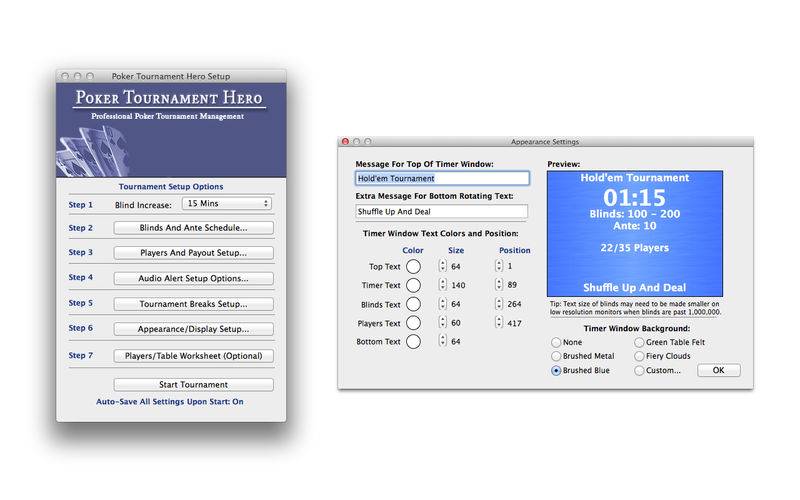Open the Top Text color well
Screen dimensions: 800x500
click(413, 266)
